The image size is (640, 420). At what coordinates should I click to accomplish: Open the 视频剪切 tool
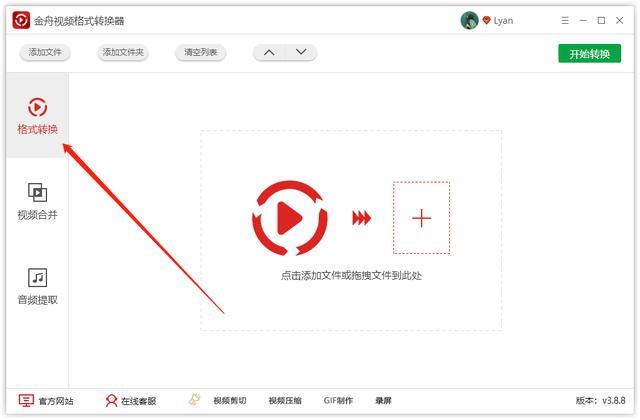click(229, 401)
